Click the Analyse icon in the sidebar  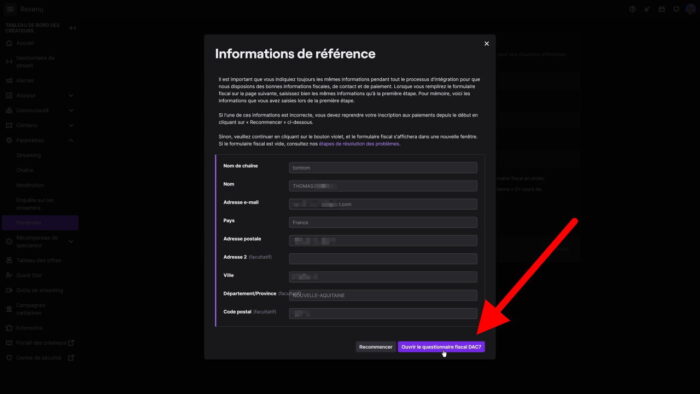[x=9, y=95]
